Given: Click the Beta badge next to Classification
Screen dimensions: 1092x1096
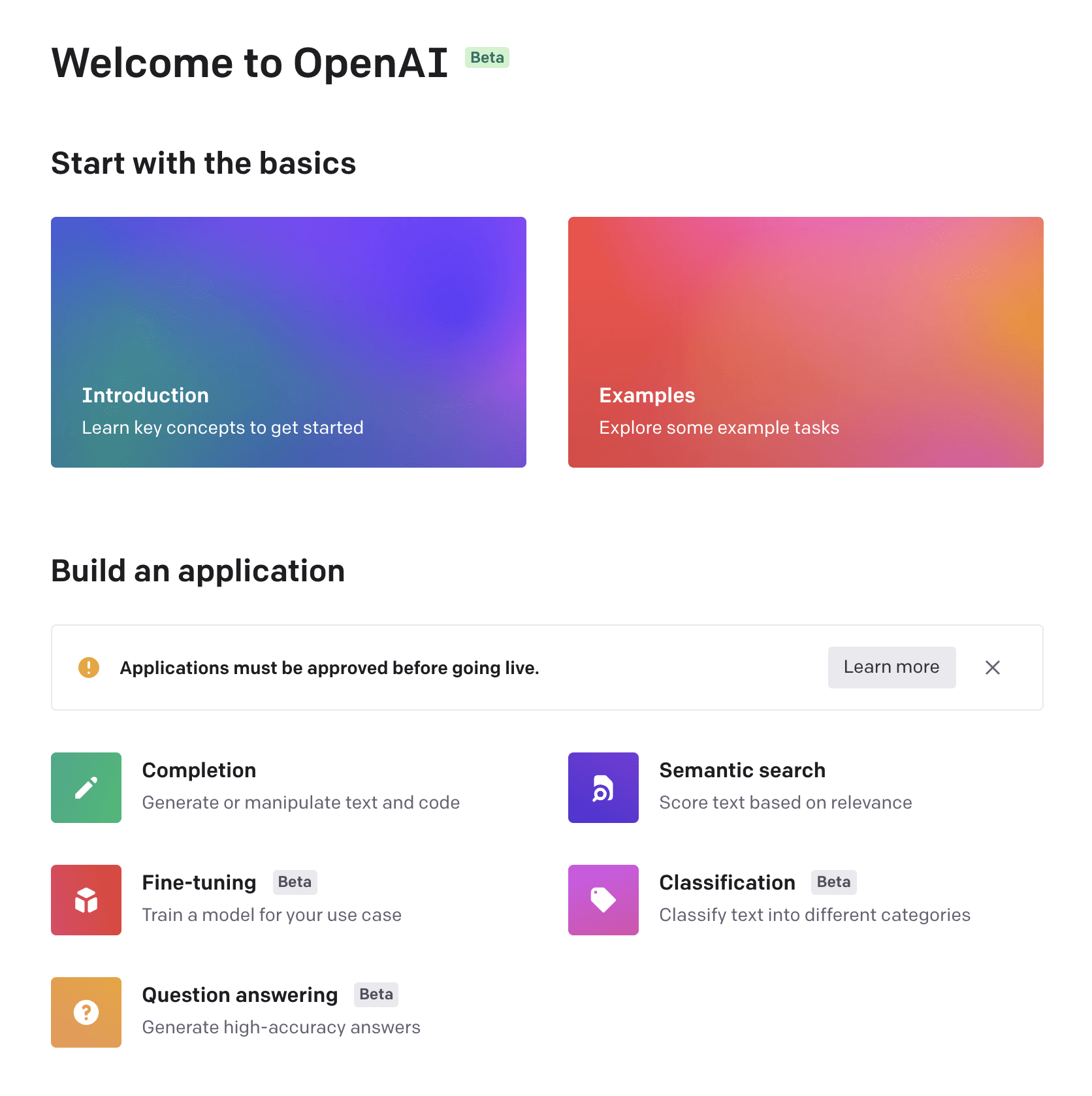Looking at the screenshot, I should (834, 882).
